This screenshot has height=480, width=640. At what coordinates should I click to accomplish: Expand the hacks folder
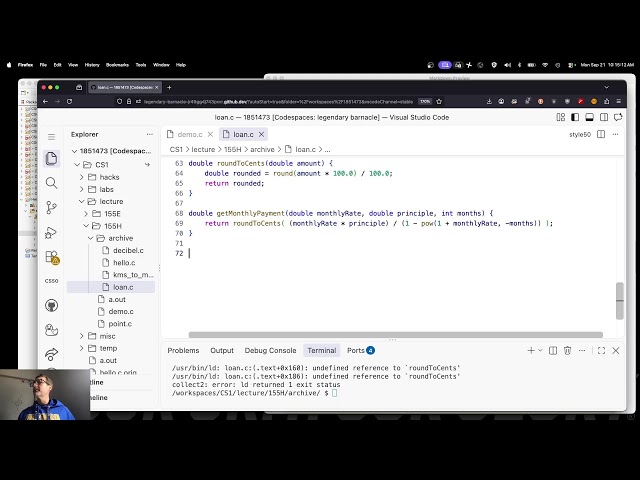point(82,177)
